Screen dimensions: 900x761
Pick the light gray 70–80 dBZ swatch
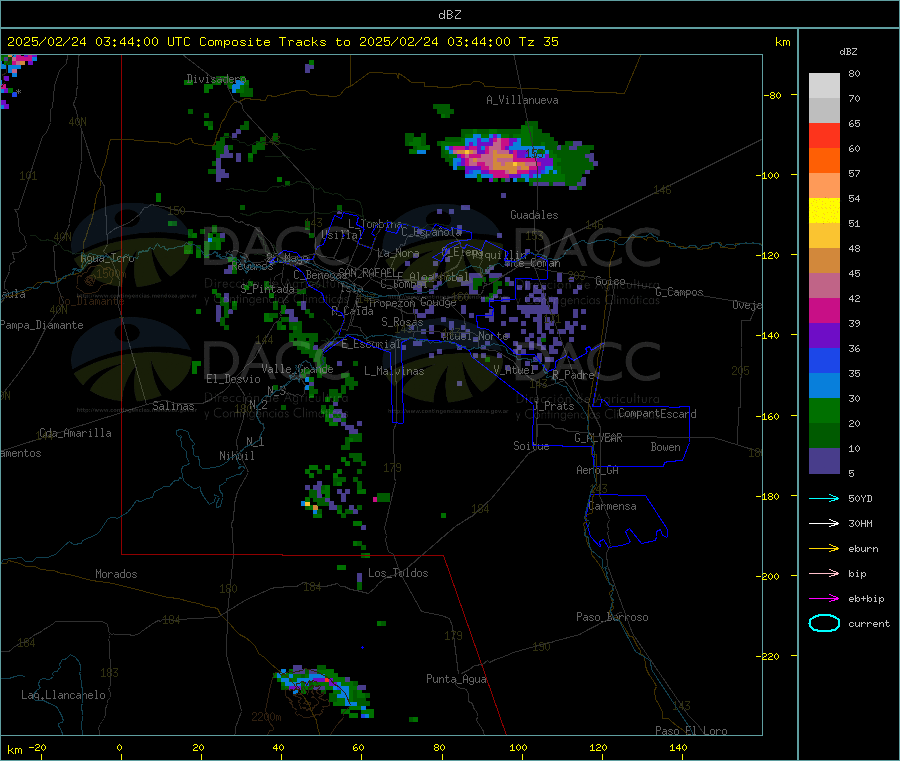[824, 86]
